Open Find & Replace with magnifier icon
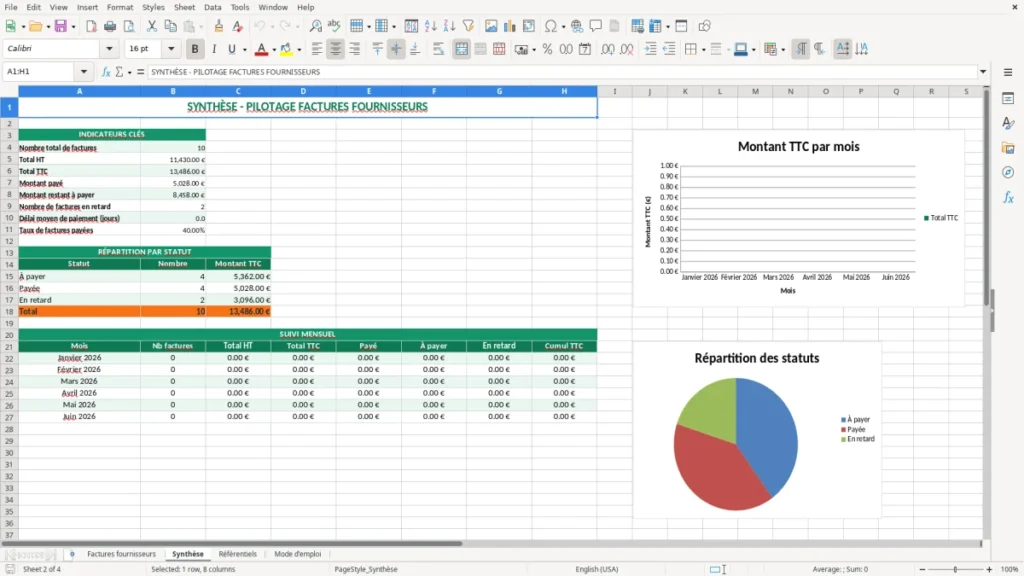 click(x=315, y=26)
